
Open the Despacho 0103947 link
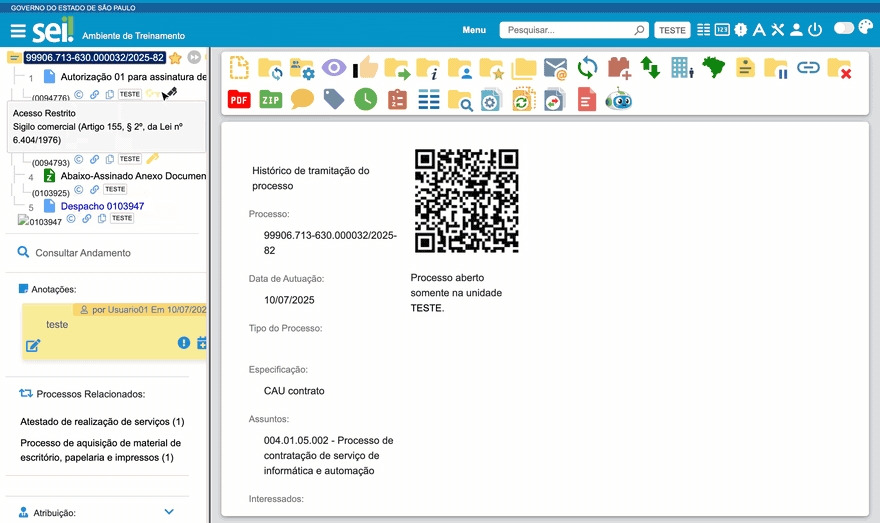pyautogui.click(x=102, y=206)
